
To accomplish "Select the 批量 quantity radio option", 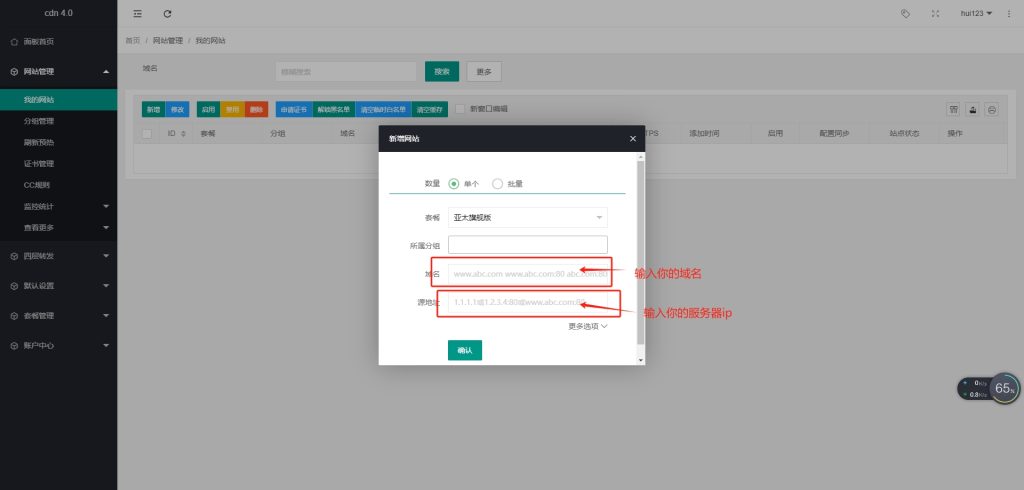I will tap(497, 184).
